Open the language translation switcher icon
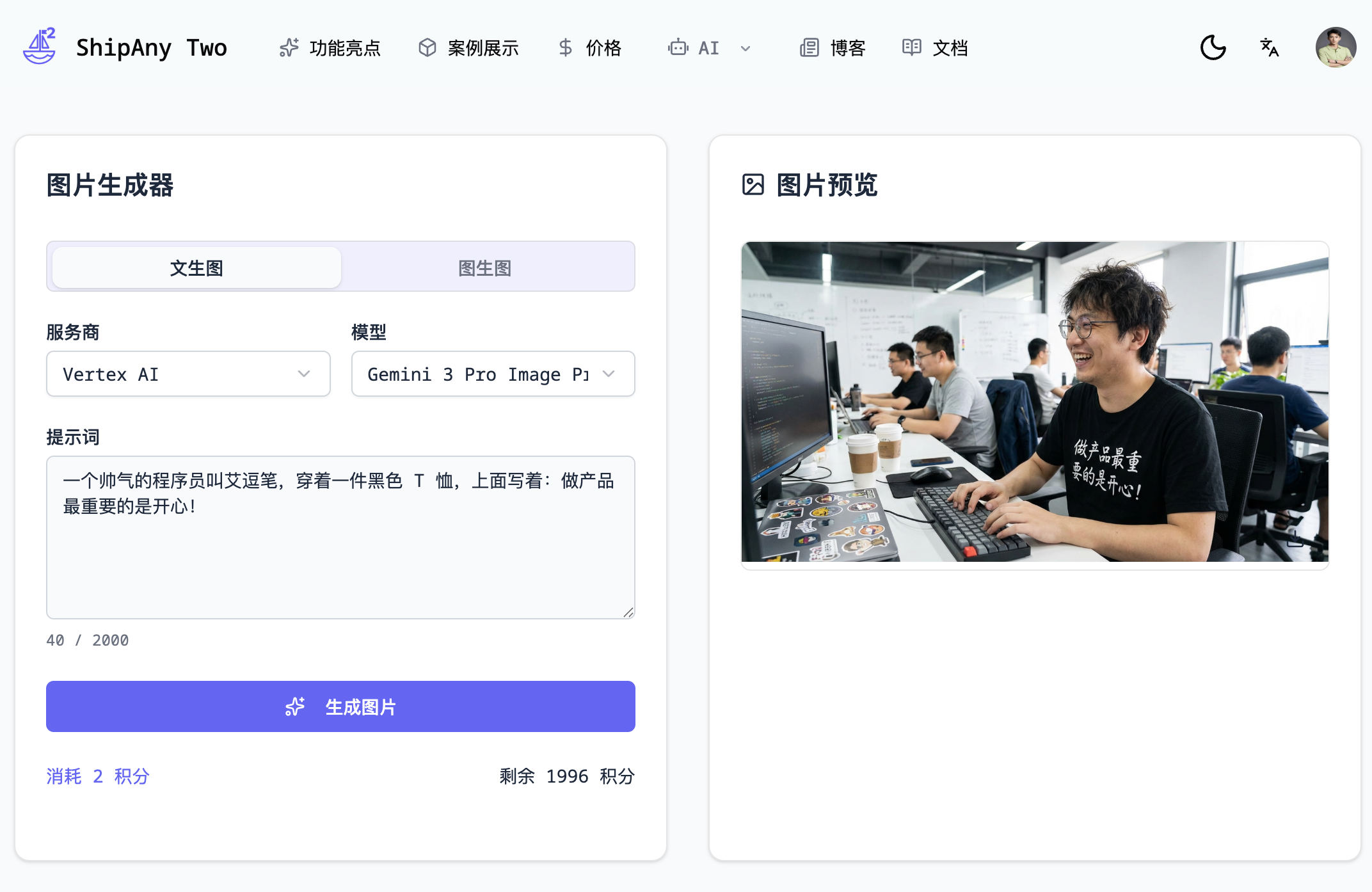 (1270, 47)
